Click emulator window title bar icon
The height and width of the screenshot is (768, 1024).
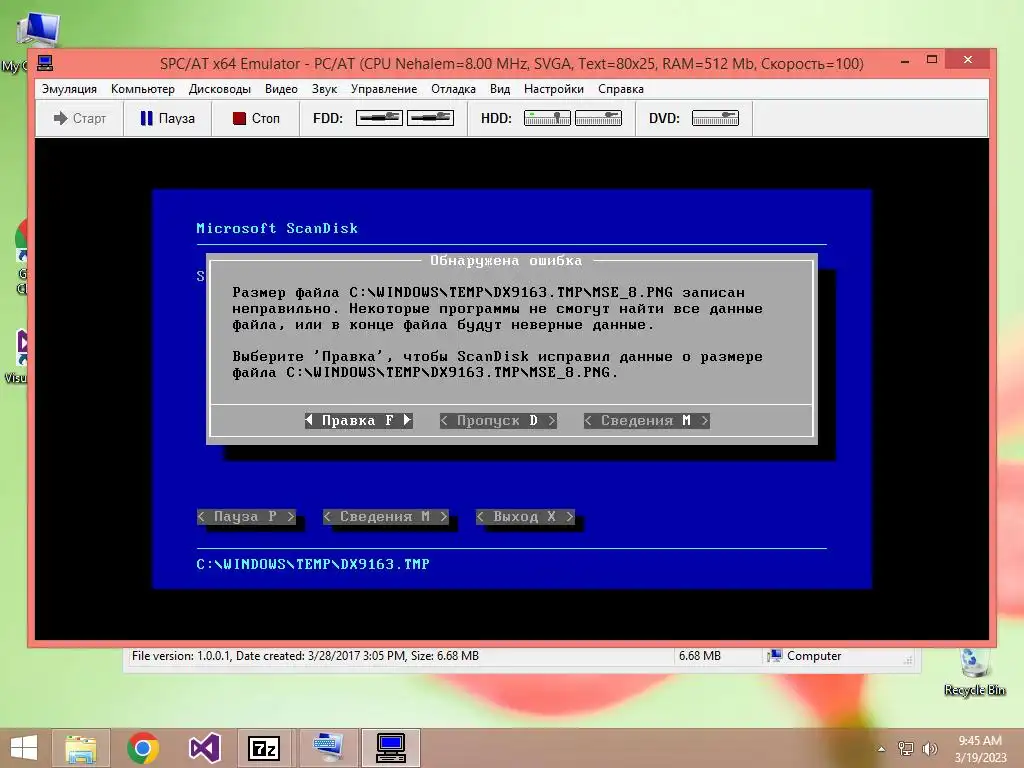pos(45,63)
